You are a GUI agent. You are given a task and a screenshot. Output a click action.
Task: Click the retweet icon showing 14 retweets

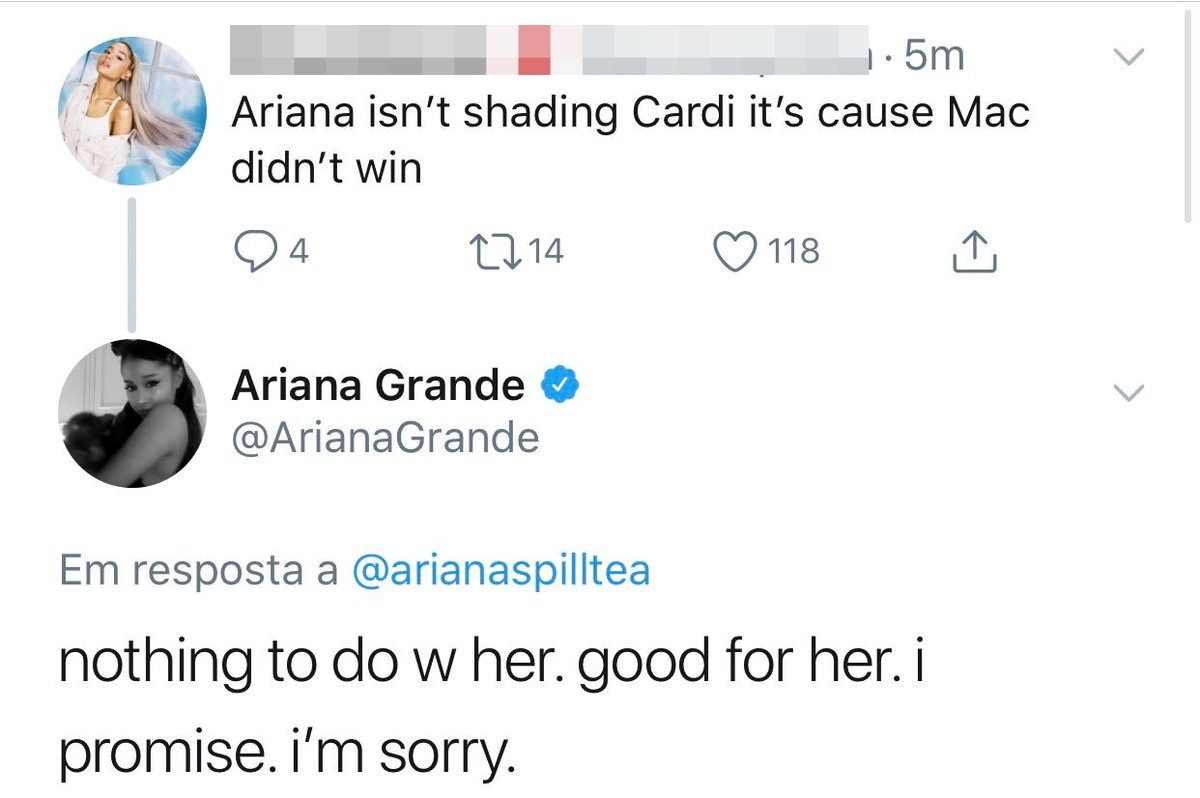500,251
